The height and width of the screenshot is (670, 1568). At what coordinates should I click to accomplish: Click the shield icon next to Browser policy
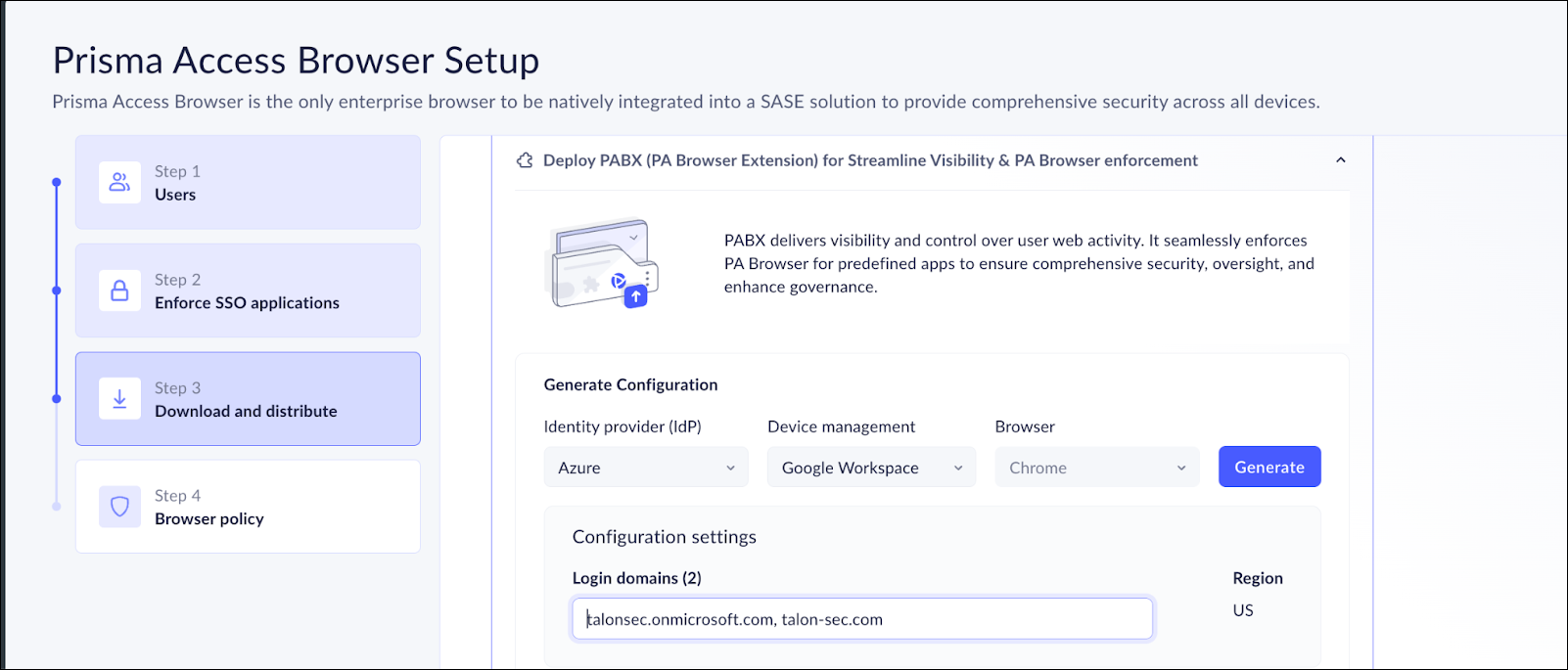[x=119, y=507]
